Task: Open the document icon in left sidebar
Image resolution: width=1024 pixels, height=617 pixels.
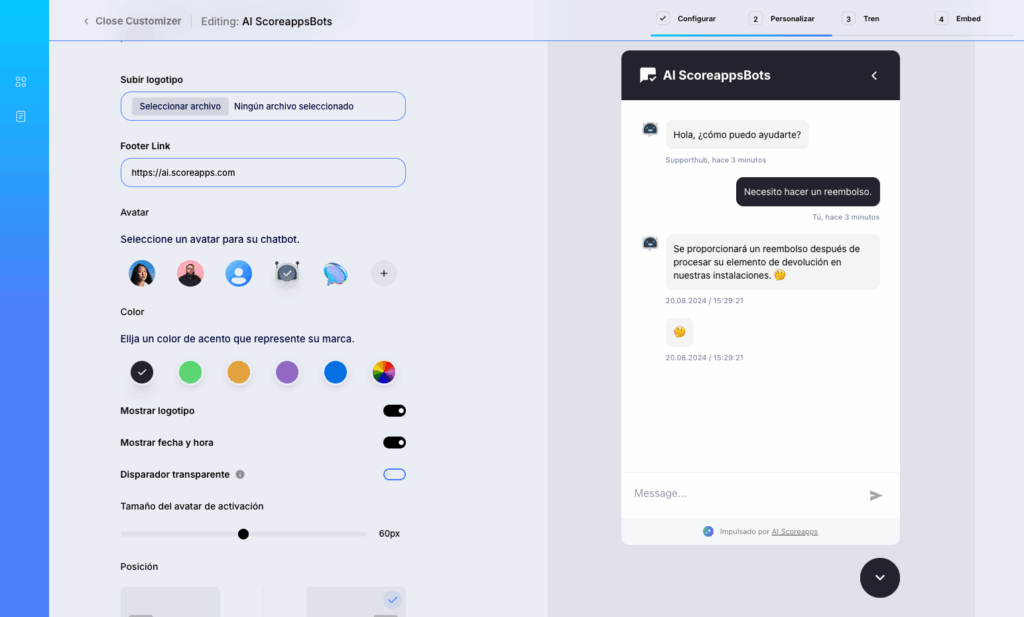Action: (21, 116)
